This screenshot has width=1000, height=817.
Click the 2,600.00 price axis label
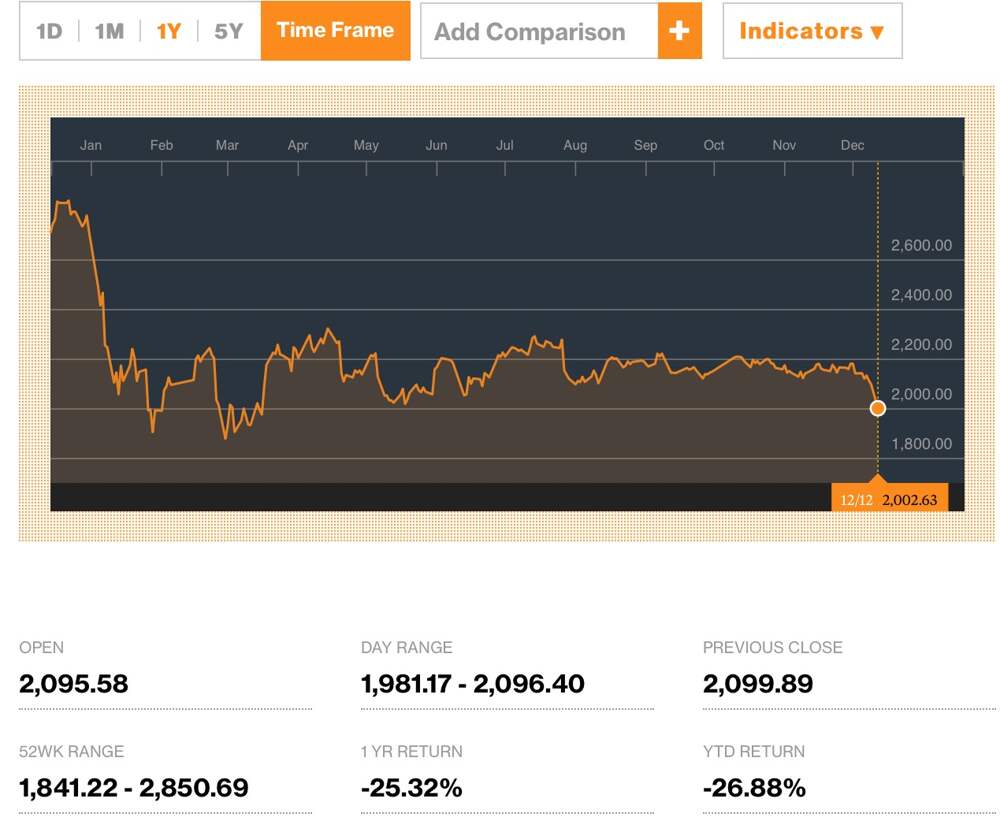click(920, 245)
